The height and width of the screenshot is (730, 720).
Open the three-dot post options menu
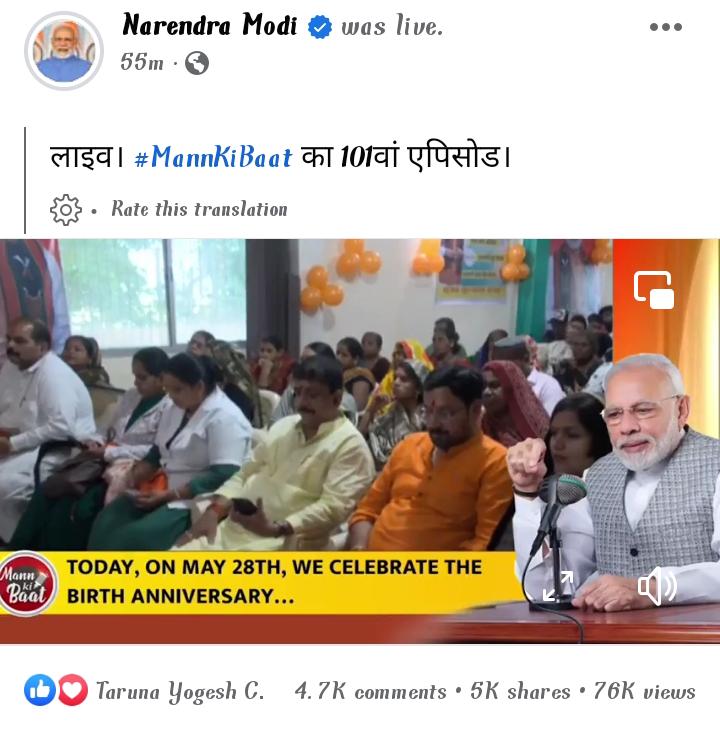666,27
